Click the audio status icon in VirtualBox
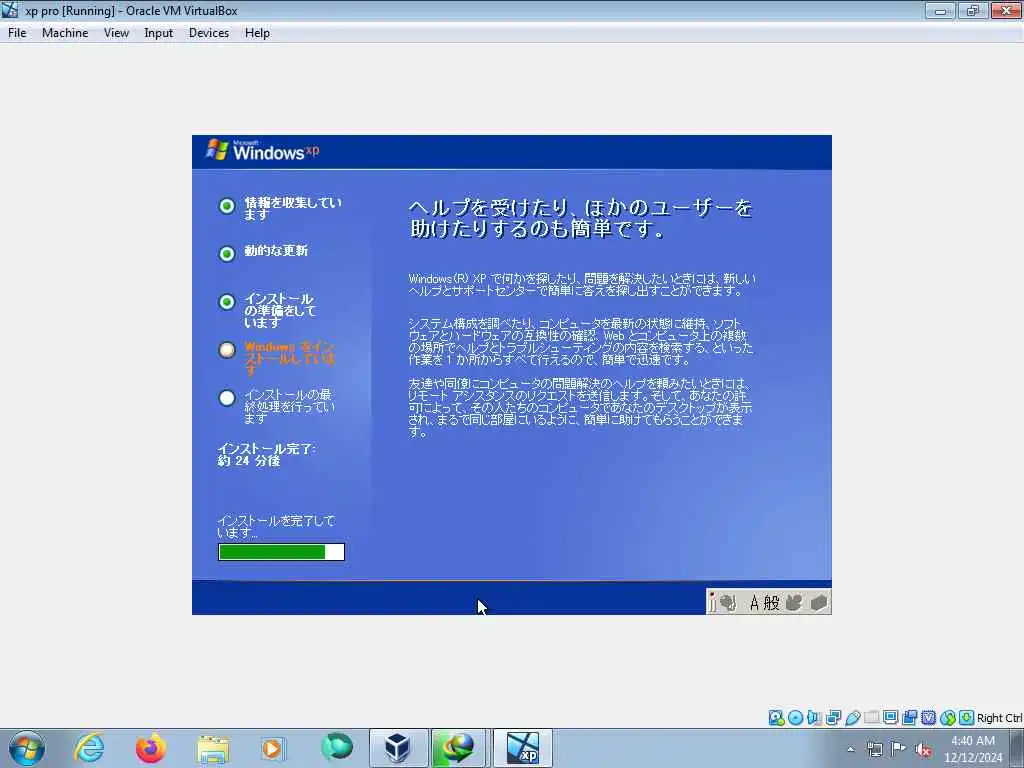This screenshot has height=768, width=1024. tap(814, 718)
